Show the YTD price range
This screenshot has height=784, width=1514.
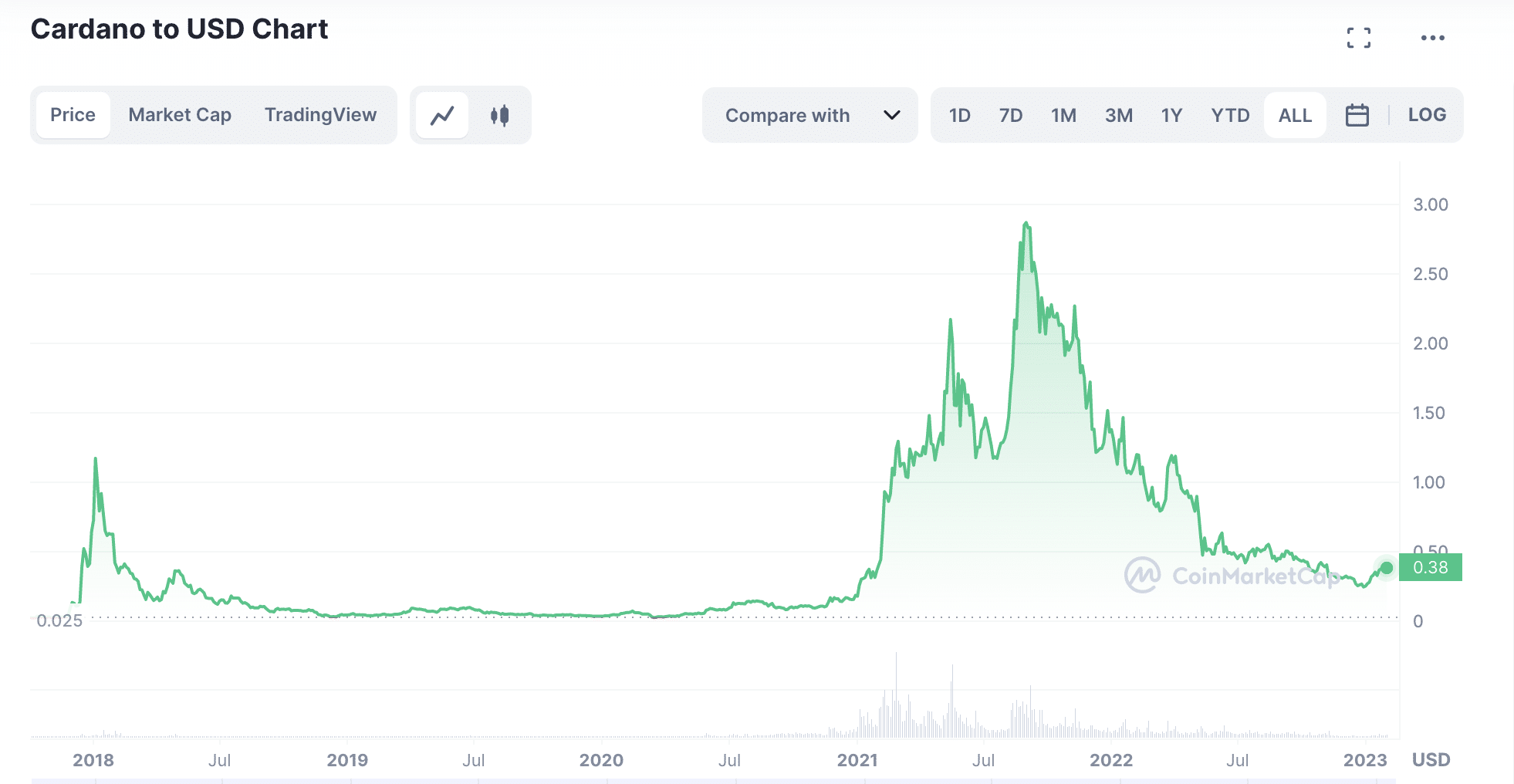[x=1229, y=116]
